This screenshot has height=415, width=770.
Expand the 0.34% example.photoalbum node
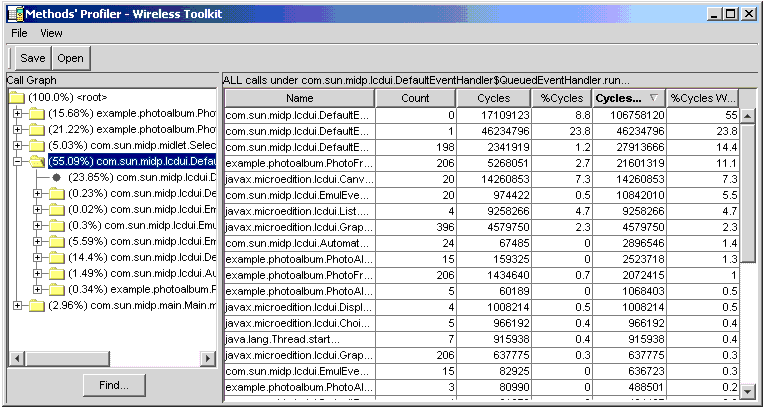[x=37, y=289]
